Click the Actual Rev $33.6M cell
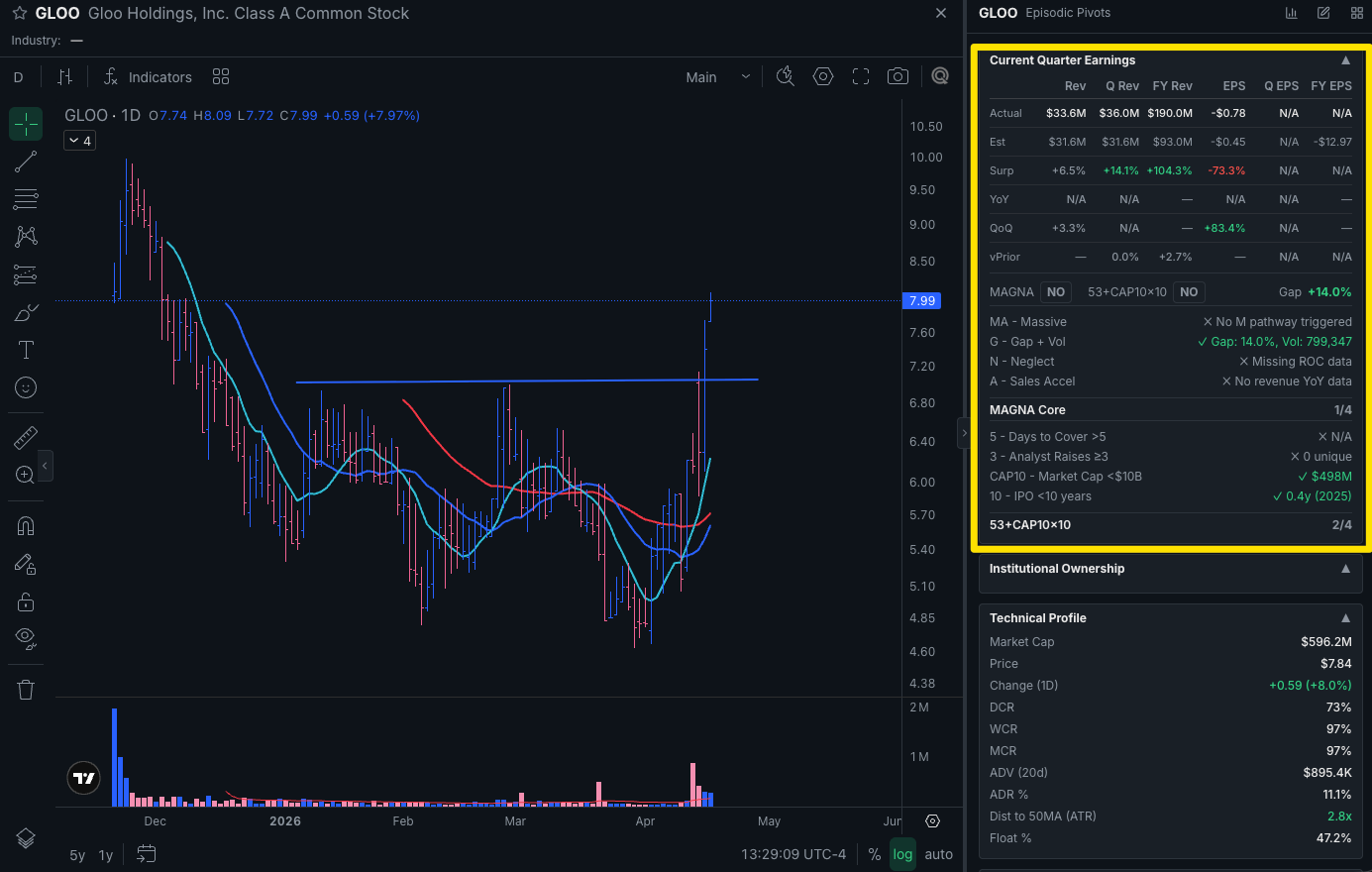The width and height of the screenshot is (1372, 872). [1066, 113]
